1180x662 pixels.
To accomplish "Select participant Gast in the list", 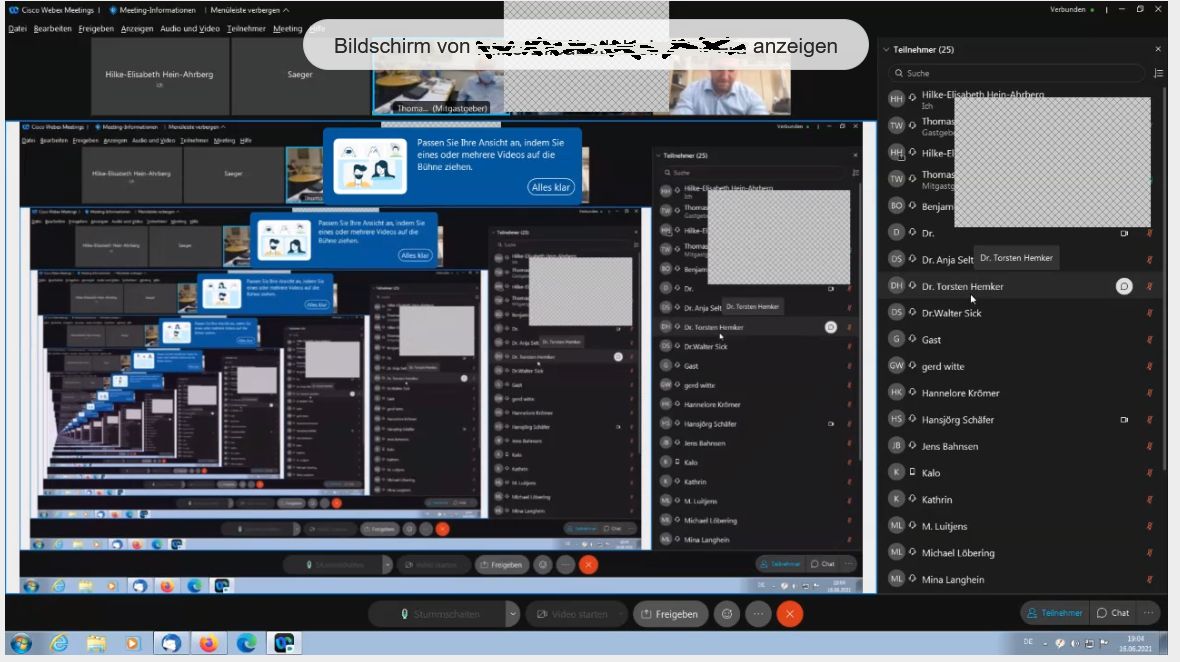I will [1020, 340].
